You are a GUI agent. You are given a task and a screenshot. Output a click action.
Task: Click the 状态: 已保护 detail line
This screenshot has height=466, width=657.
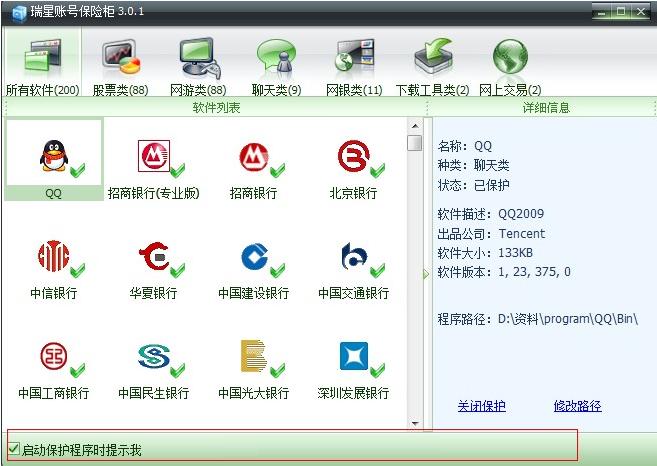473,185
